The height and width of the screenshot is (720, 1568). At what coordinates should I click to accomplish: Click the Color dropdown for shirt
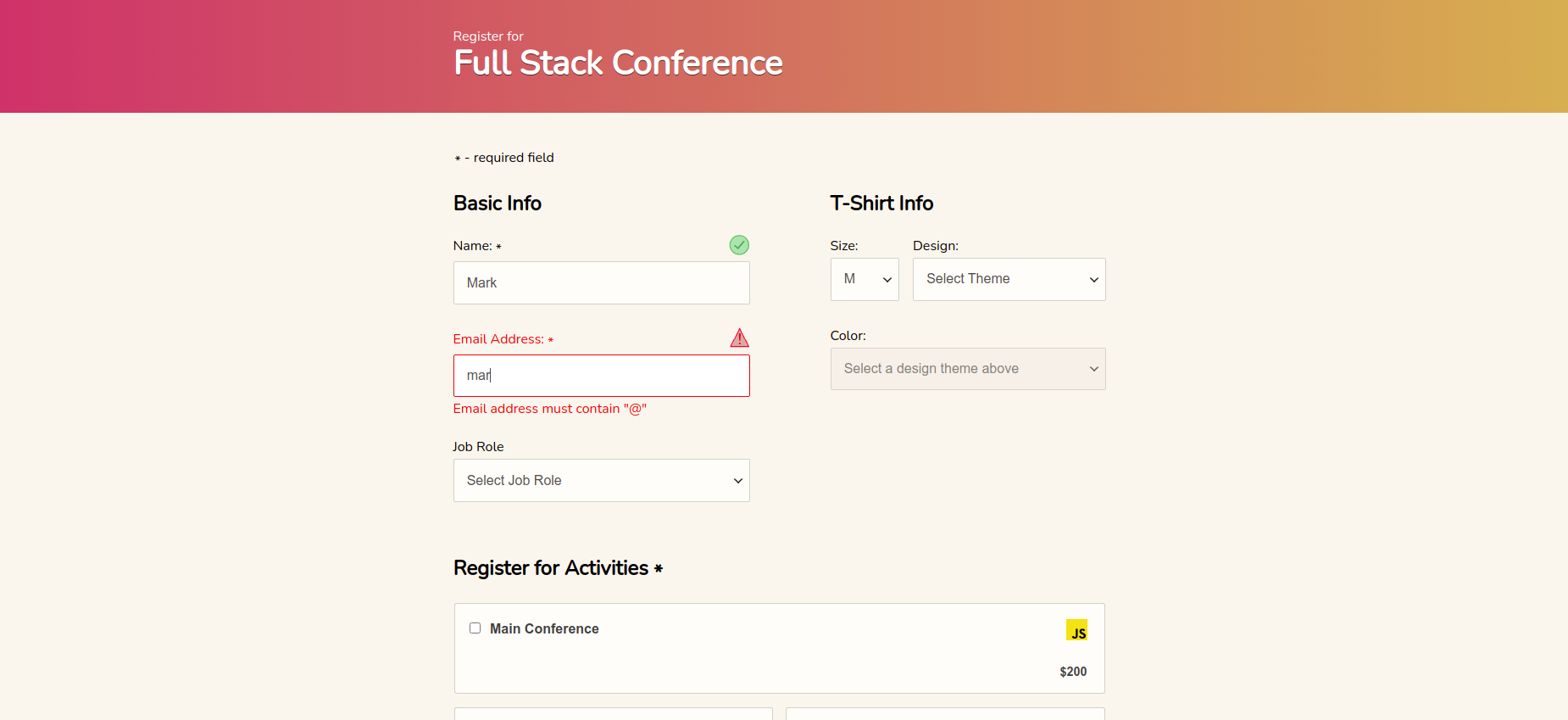967,369
